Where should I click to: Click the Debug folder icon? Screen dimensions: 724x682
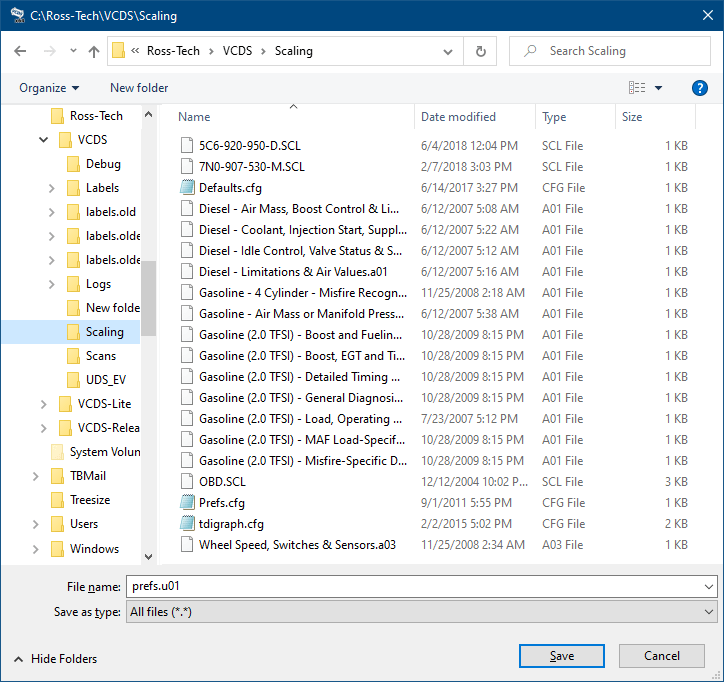click(73, 164)
